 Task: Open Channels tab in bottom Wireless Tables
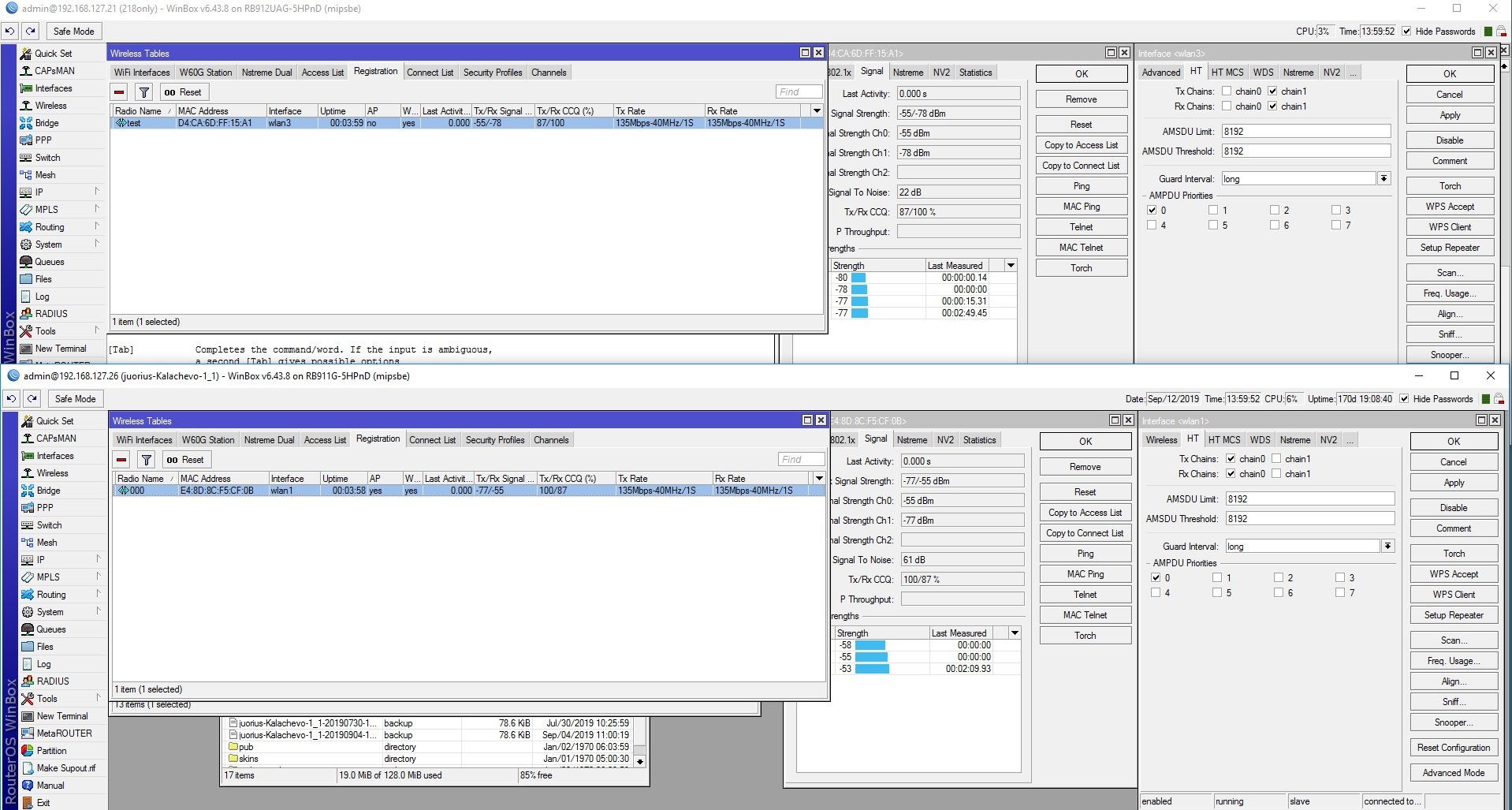coord(551,440)
